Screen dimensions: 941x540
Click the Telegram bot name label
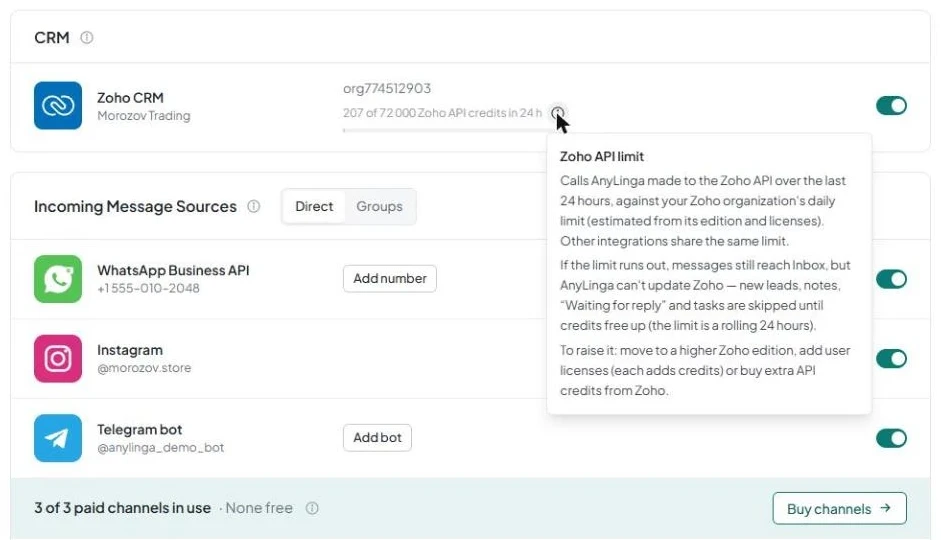point(140,430)
